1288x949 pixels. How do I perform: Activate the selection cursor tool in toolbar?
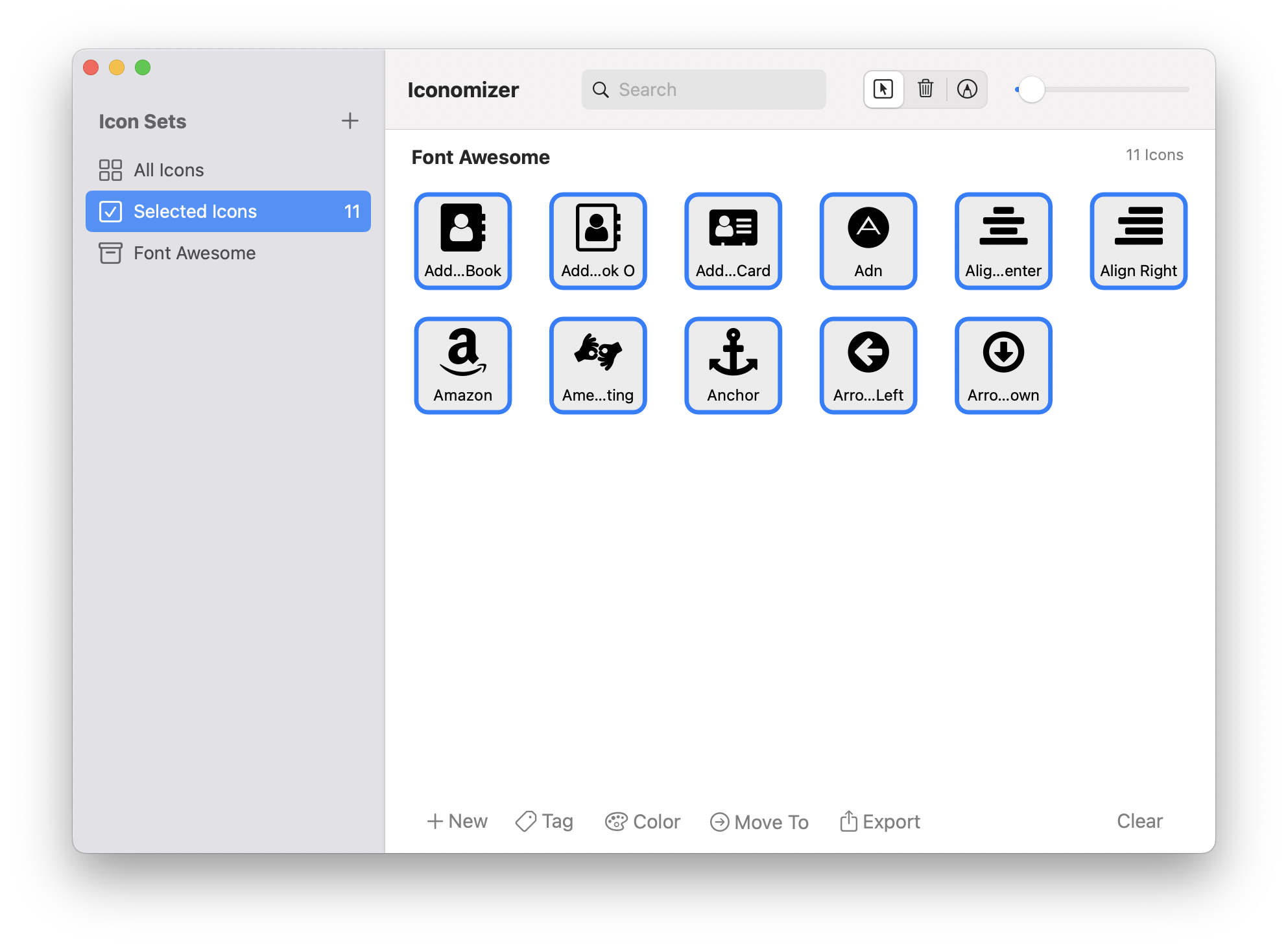pos(883,89)
